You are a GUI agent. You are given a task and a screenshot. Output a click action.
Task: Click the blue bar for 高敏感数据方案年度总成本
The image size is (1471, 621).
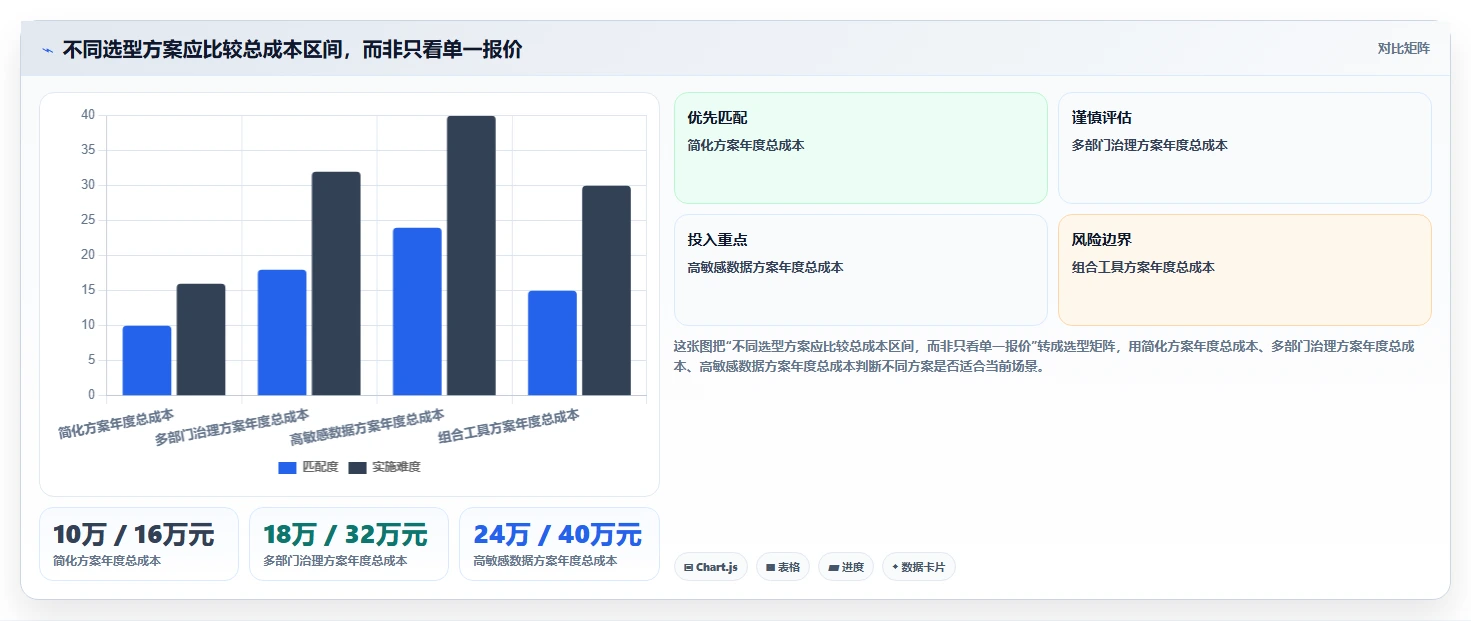(417, 311)
